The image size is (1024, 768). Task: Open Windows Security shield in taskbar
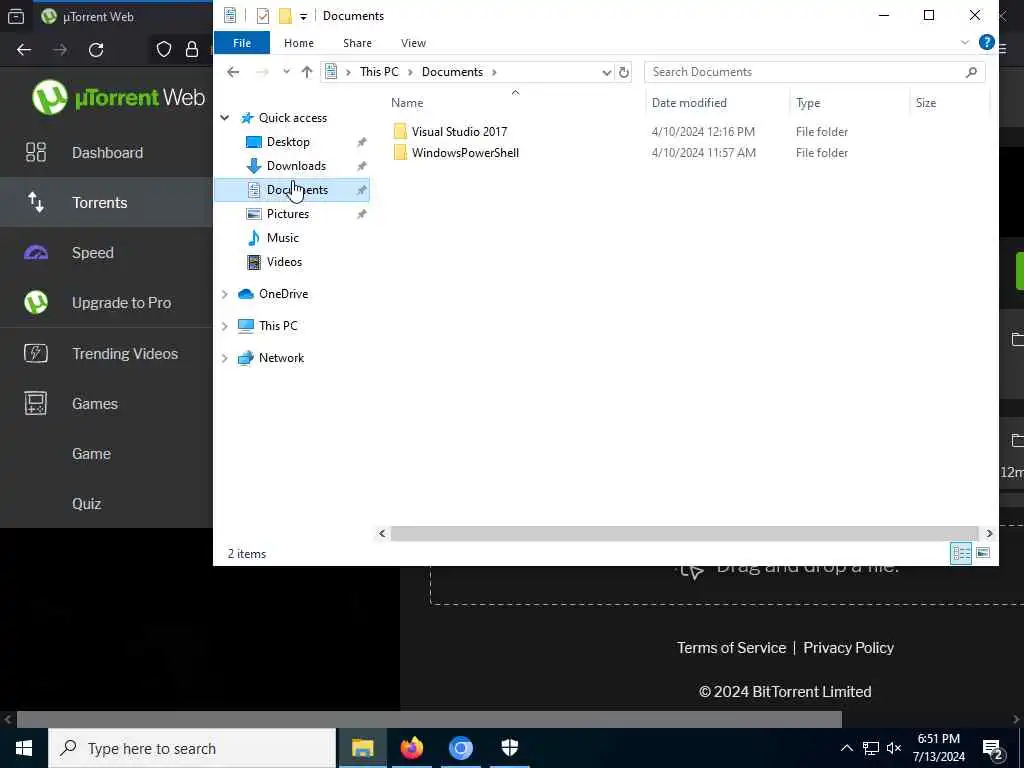coord(509,748)
